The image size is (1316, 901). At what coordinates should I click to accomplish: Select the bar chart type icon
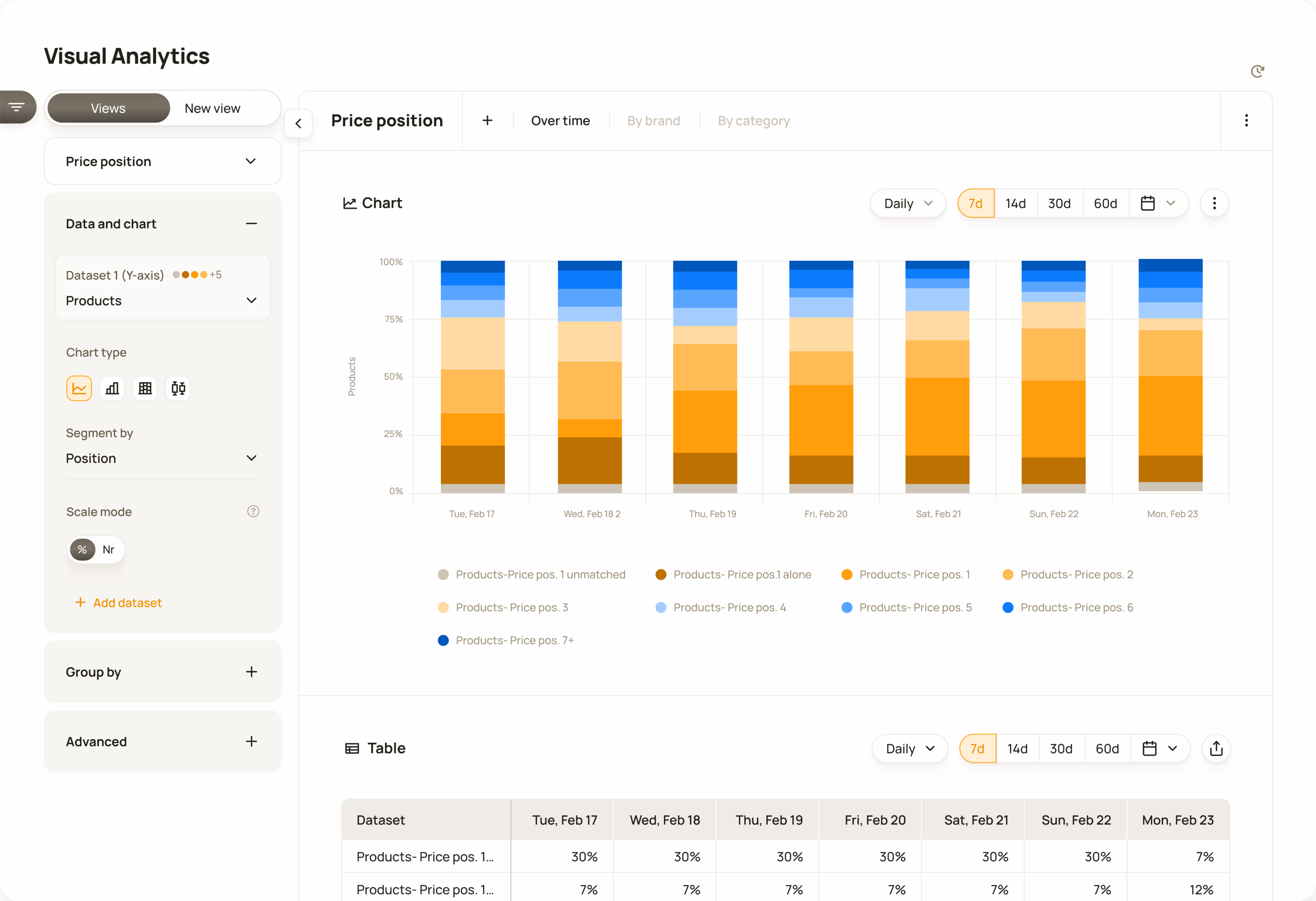[x=112, y=389]
